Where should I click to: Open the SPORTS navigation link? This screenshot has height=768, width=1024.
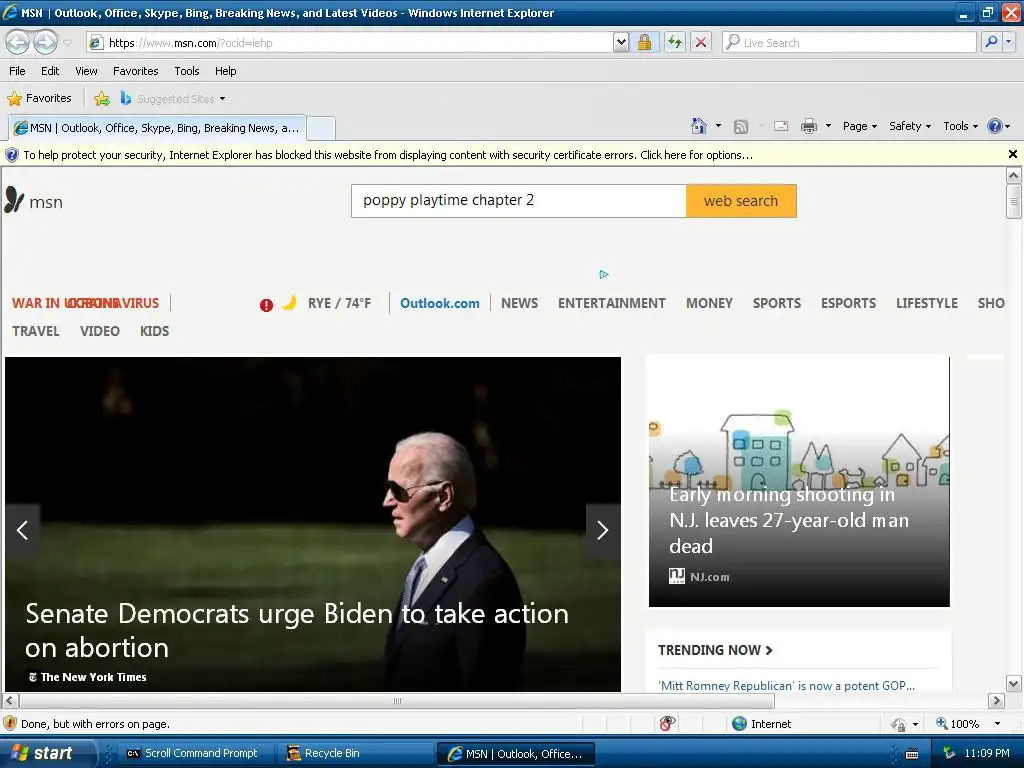coord(776,303)
